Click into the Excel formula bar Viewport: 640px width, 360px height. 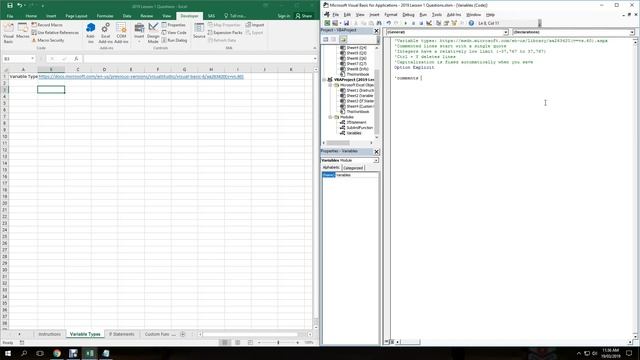199,59
